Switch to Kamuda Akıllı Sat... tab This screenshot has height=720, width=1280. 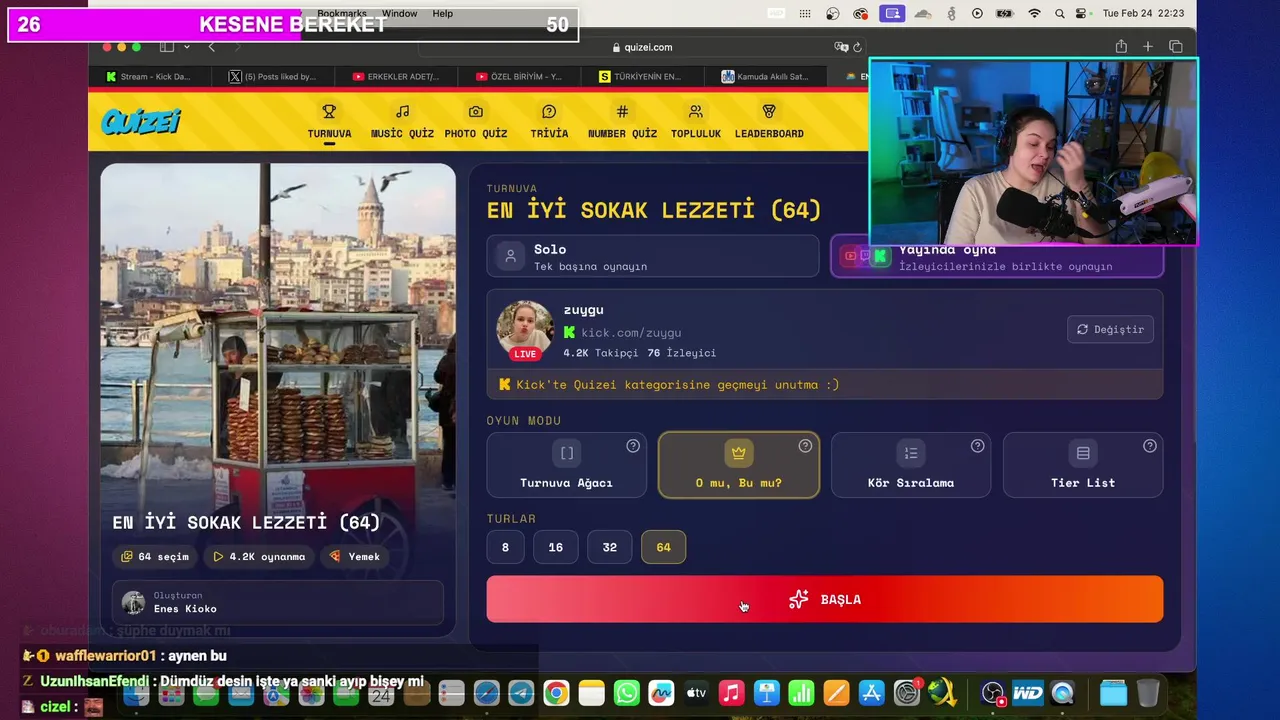click(x=765, y=76)
